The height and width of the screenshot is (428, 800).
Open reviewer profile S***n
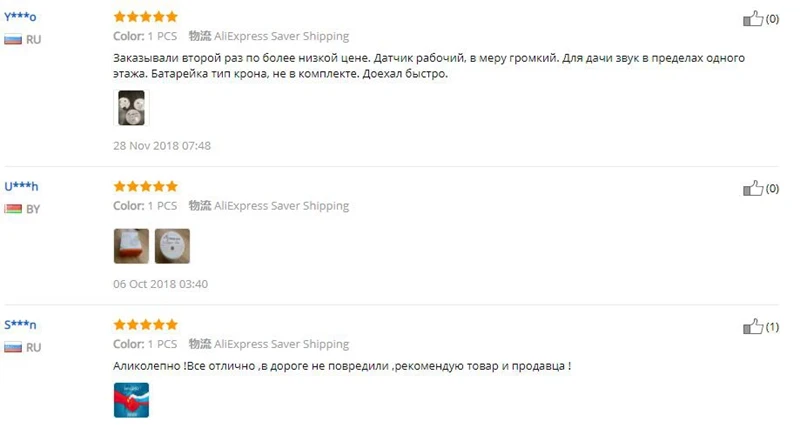(20, 325)
